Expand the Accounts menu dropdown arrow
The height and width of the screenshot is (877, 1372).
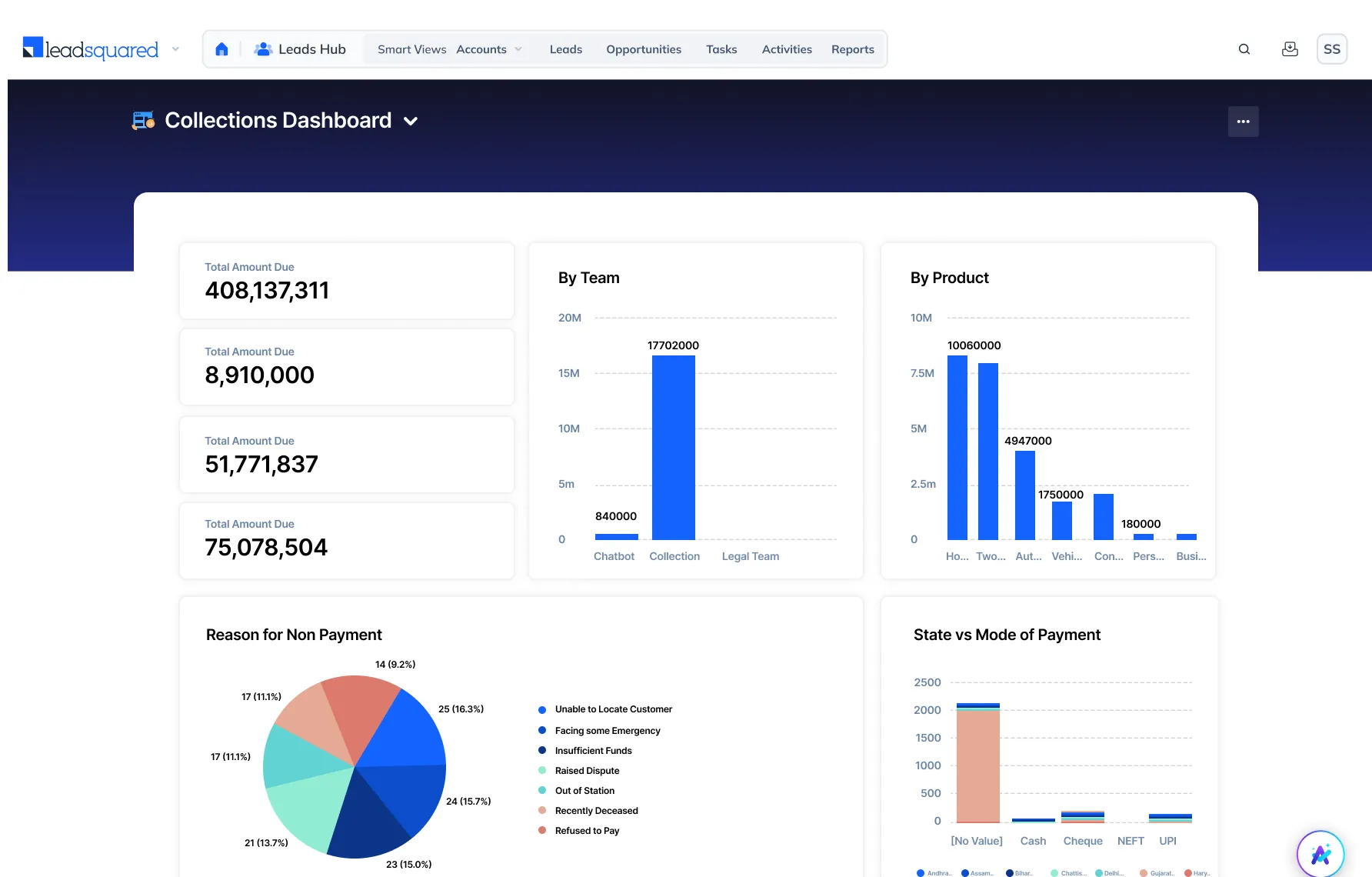click(518, 49)
